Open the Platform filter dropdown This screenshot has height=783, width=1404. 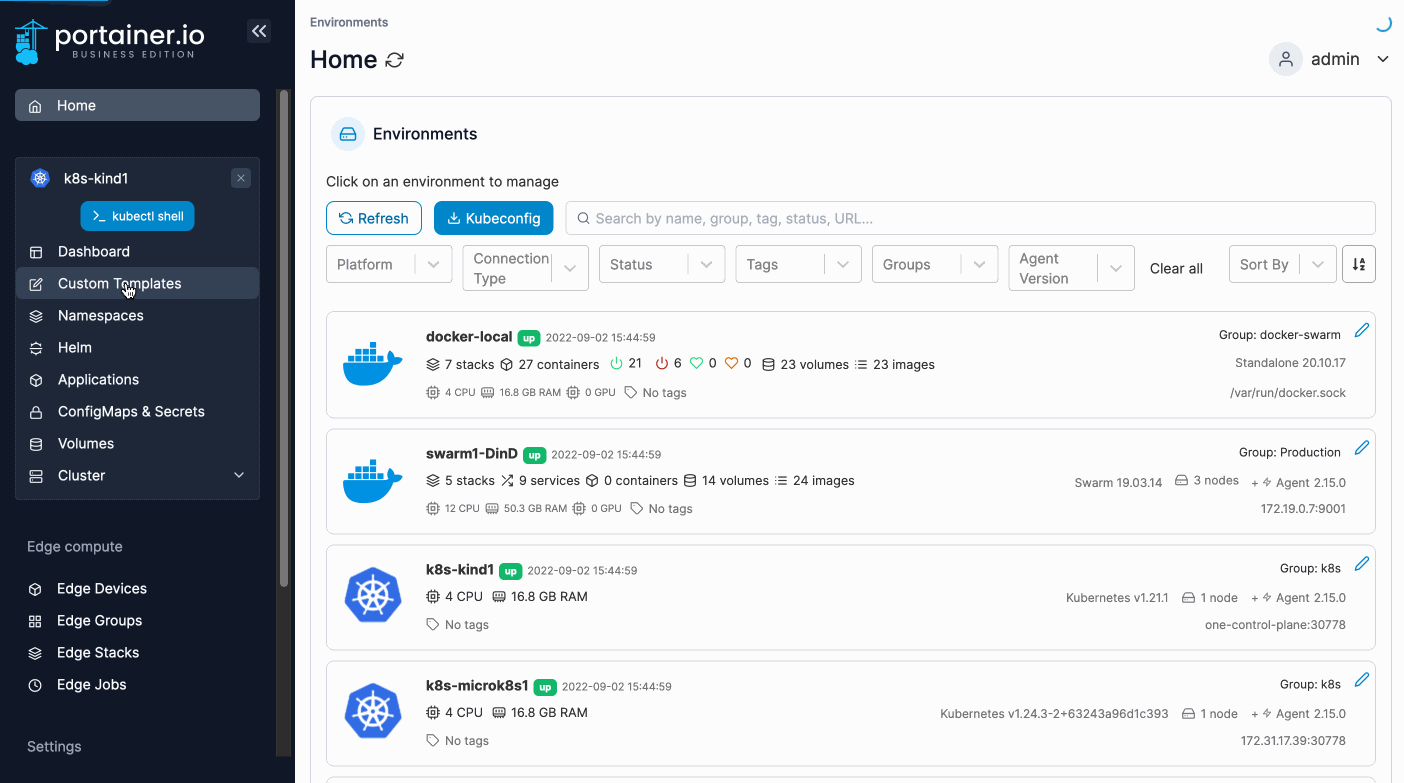point(388,264)
